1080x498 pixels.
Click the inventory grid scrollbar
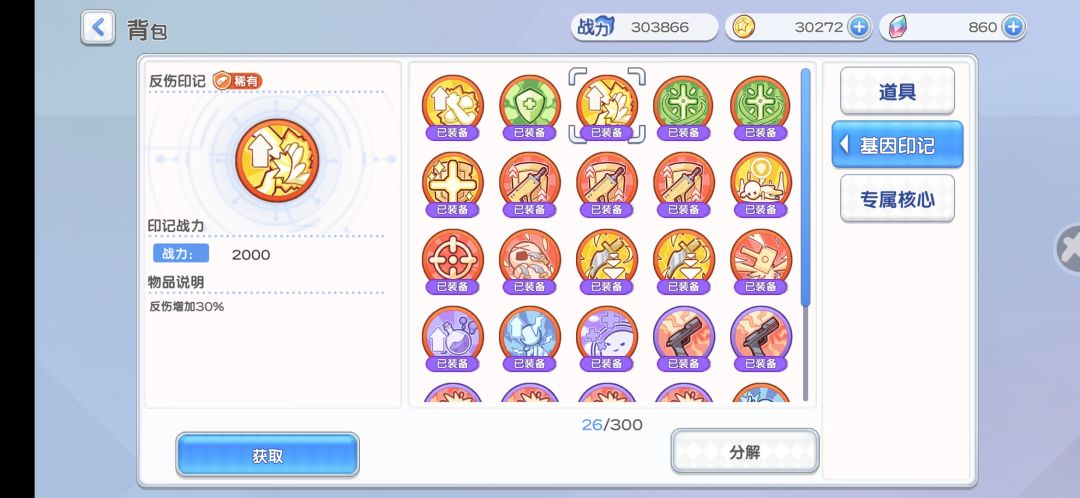pyautogui.click(x=805, y=186)
